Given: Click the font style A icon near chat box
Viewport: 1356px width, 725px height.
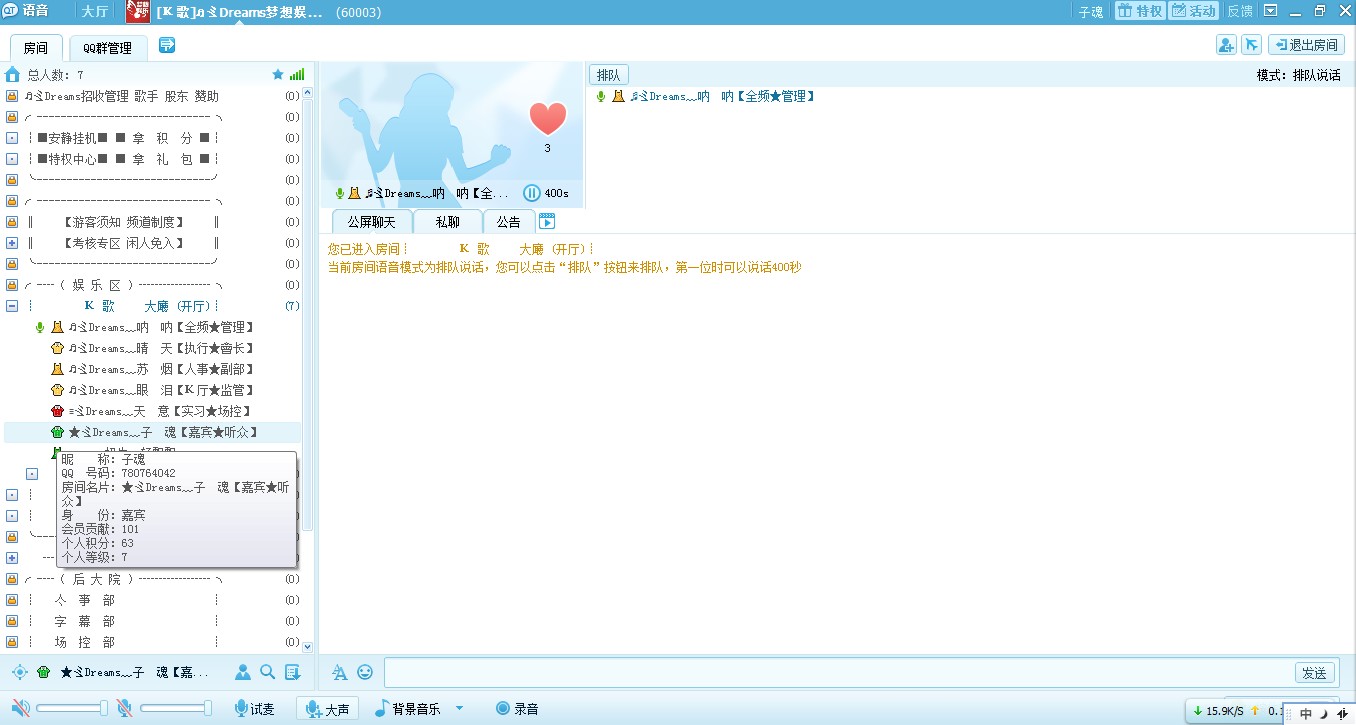Looking at the screenshot, I should pos(338,673).
